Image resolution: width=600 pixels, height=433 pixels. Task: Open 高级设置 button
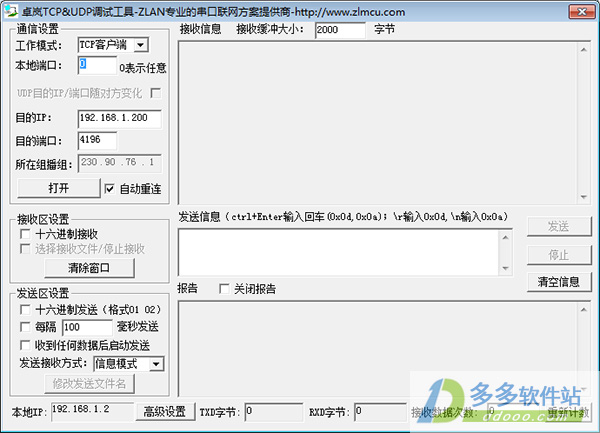click(x=165, y=412)
